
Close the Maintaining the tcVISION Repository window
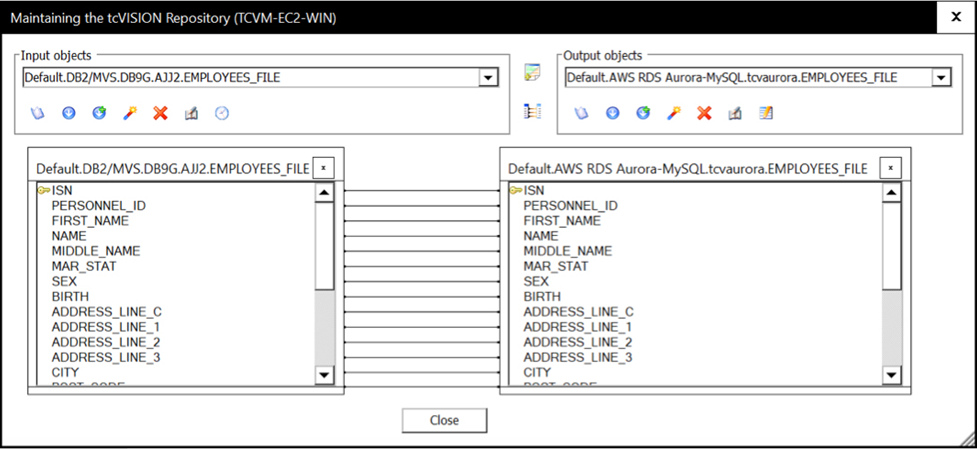[x=955, y=17]
